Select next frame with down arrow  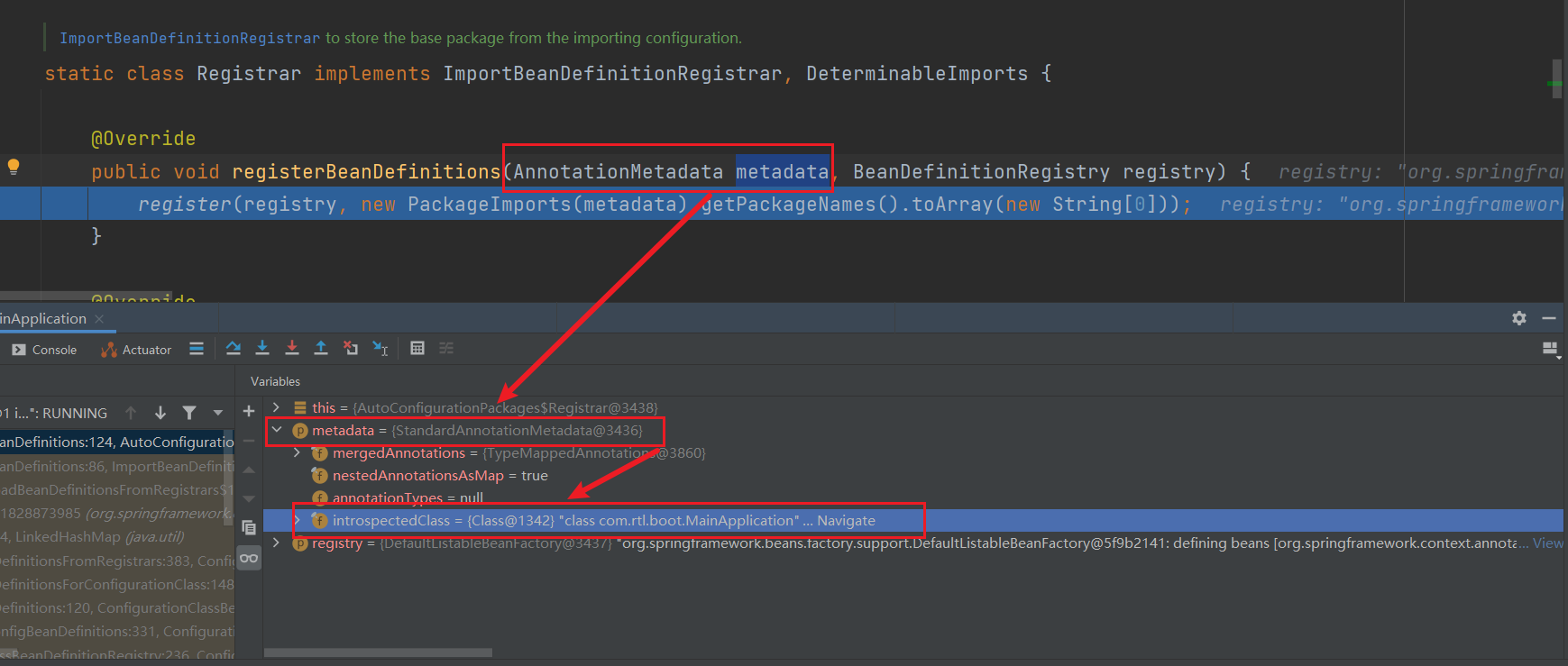point(160,413)
